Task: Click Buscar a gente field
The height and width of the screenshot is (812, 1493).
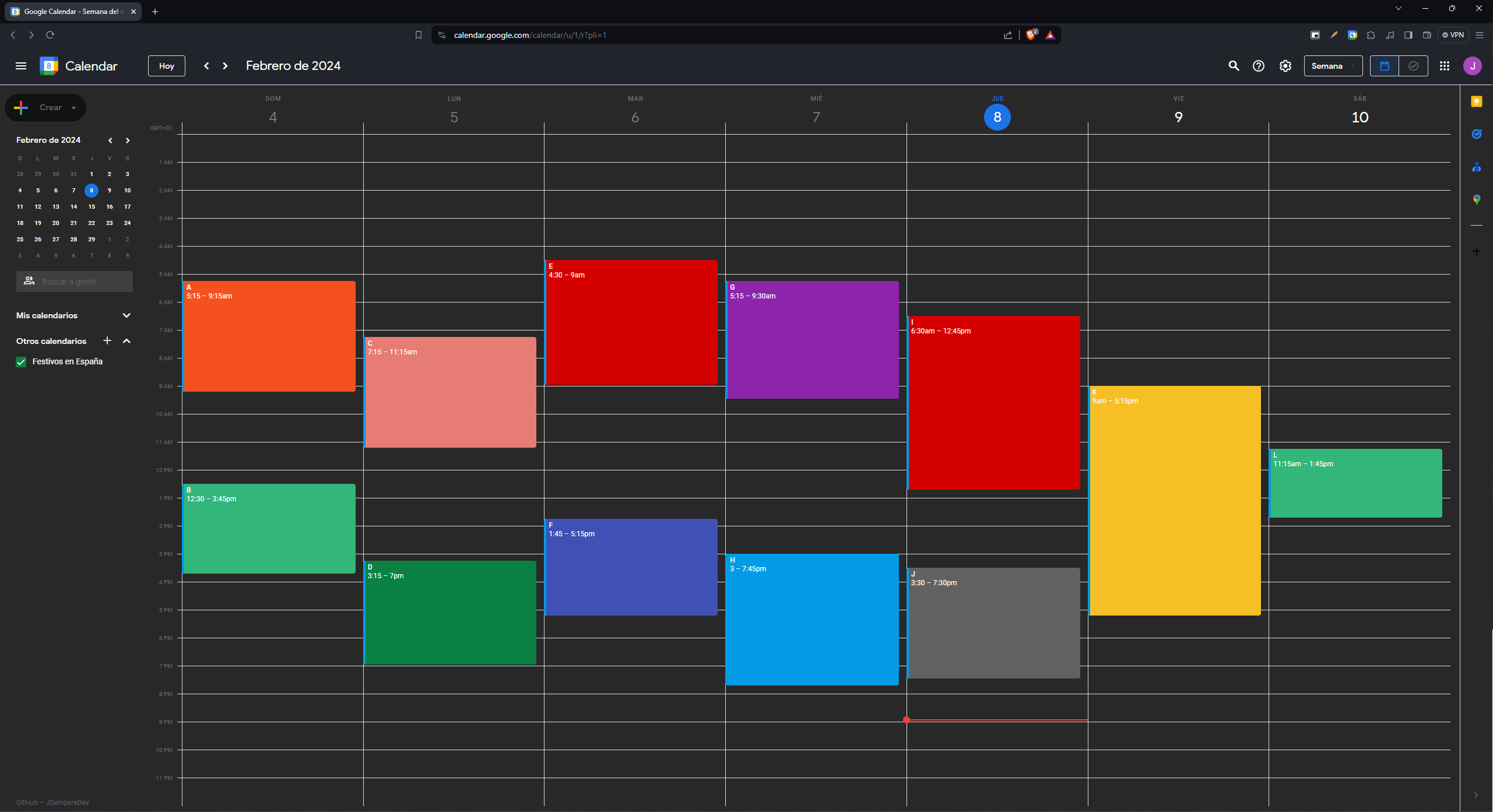Action: tap(75, 282)
